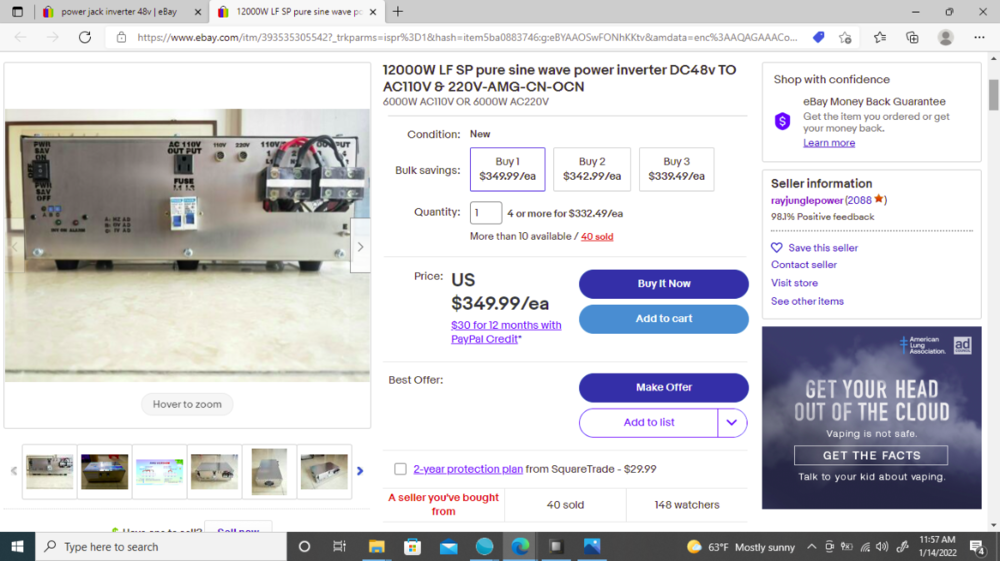Switch to power jack inverter 48v tab

click(119, 11)
